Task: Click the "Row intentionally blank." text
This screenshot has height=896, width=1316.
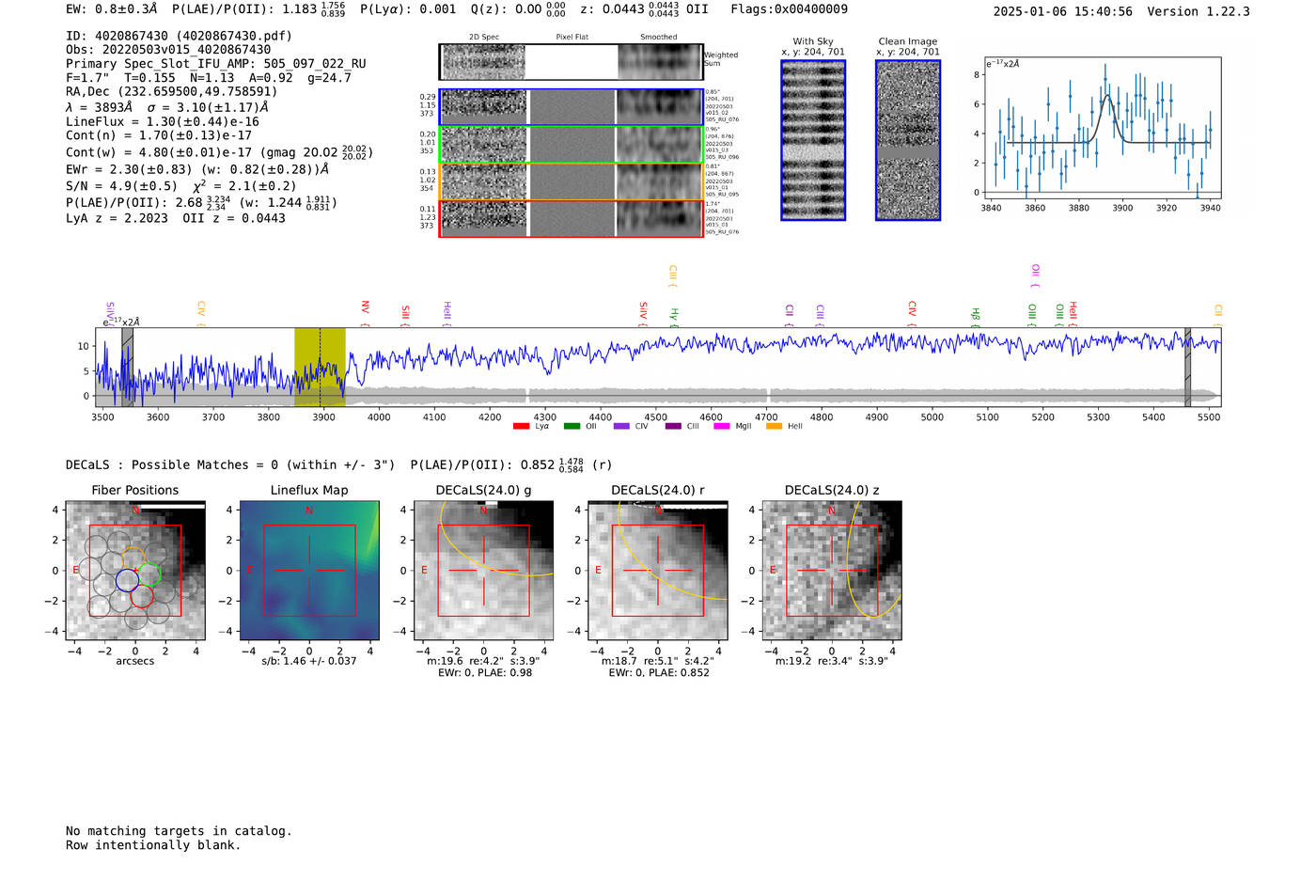Action: (x=153, y=845)
